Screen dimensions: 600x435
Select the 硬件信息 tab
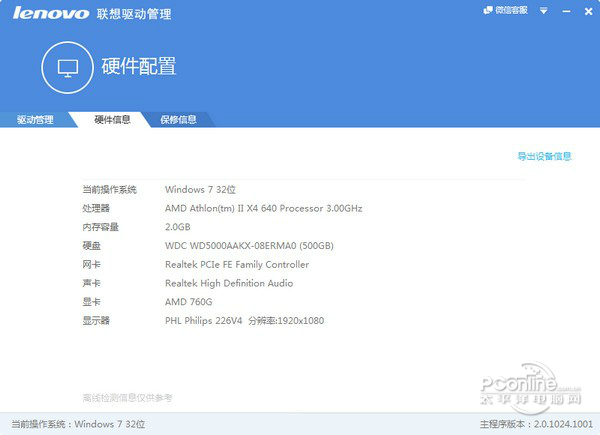[x=112, y=120]
